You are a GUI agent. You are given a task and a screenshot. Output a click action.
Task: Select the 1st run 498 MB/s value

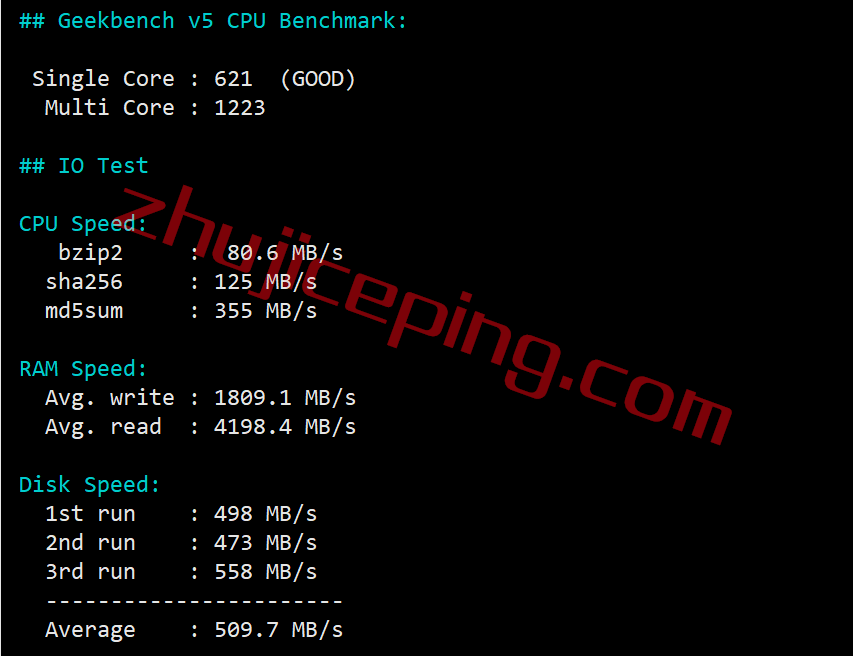pos(265,514)
